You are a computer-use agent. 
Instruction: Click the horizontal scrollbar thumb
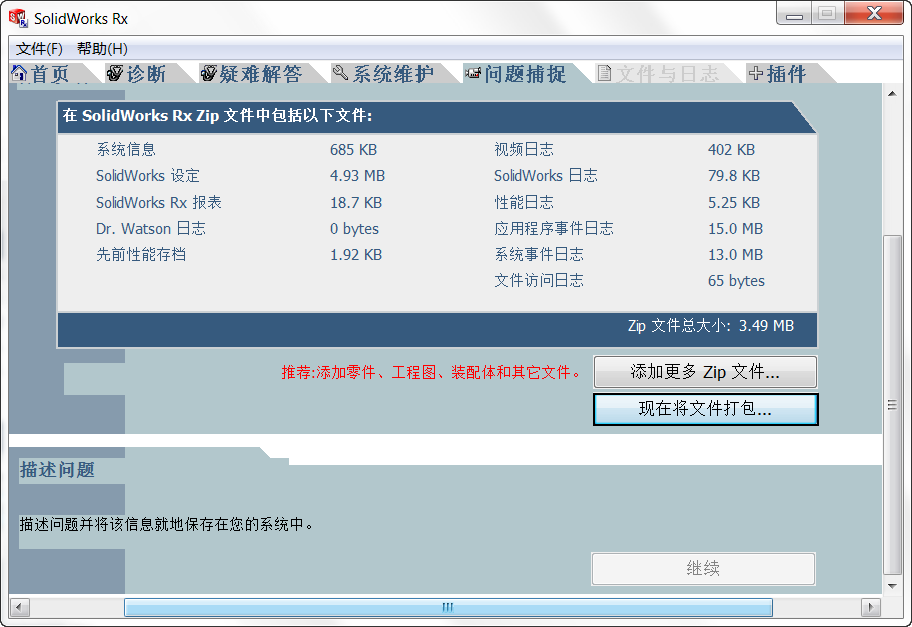(448, 608)
